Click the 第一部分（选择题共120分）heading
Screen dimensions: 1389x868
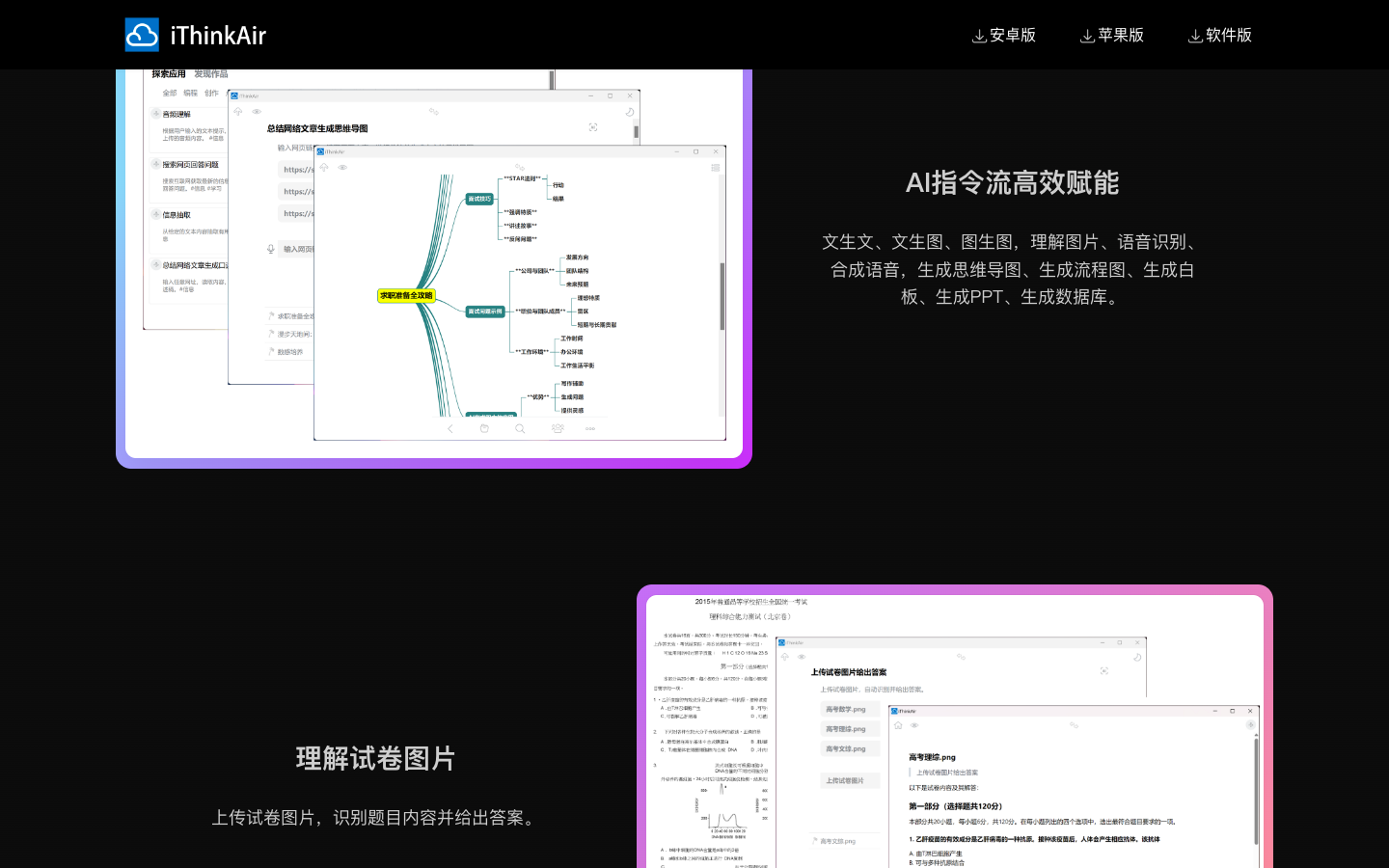[955, 806]
